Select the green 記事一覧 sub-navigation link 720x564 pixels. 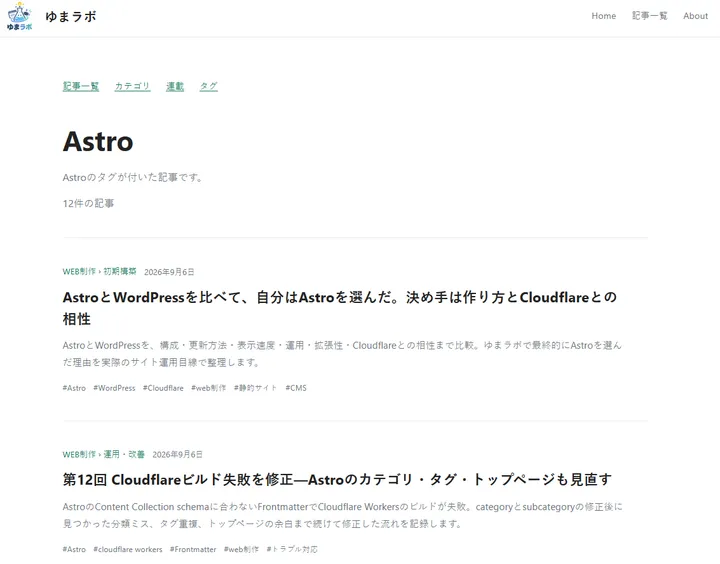click(x=81, y=86)
